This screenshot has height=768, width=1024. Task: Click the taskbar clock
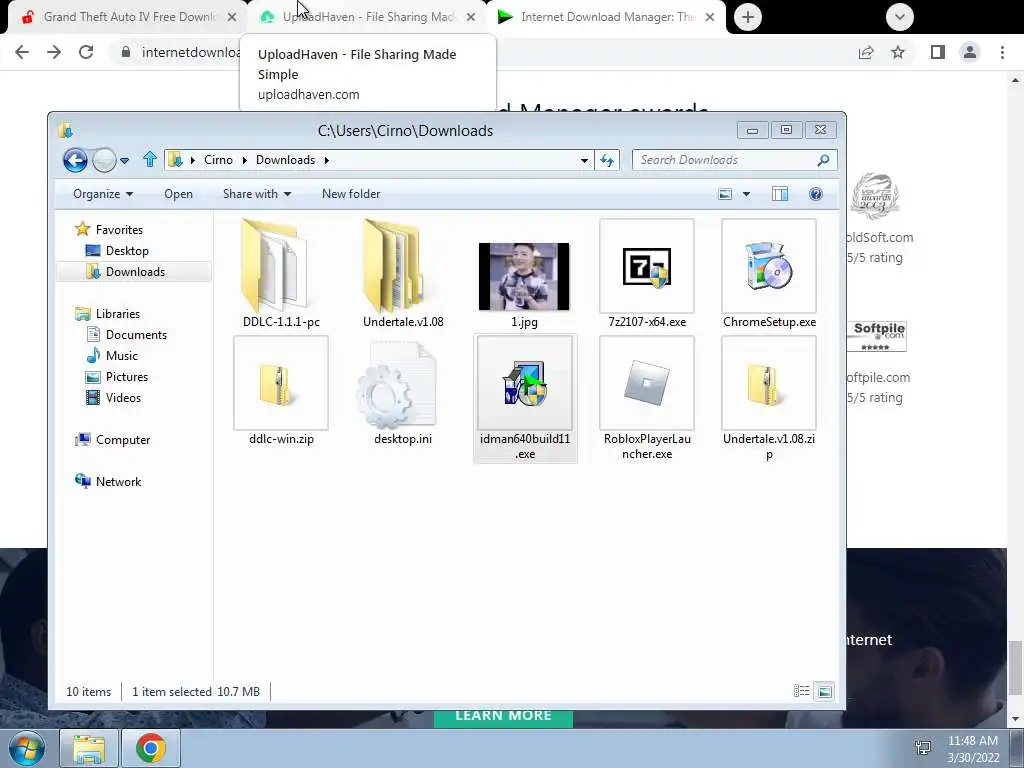coord(973,749)
